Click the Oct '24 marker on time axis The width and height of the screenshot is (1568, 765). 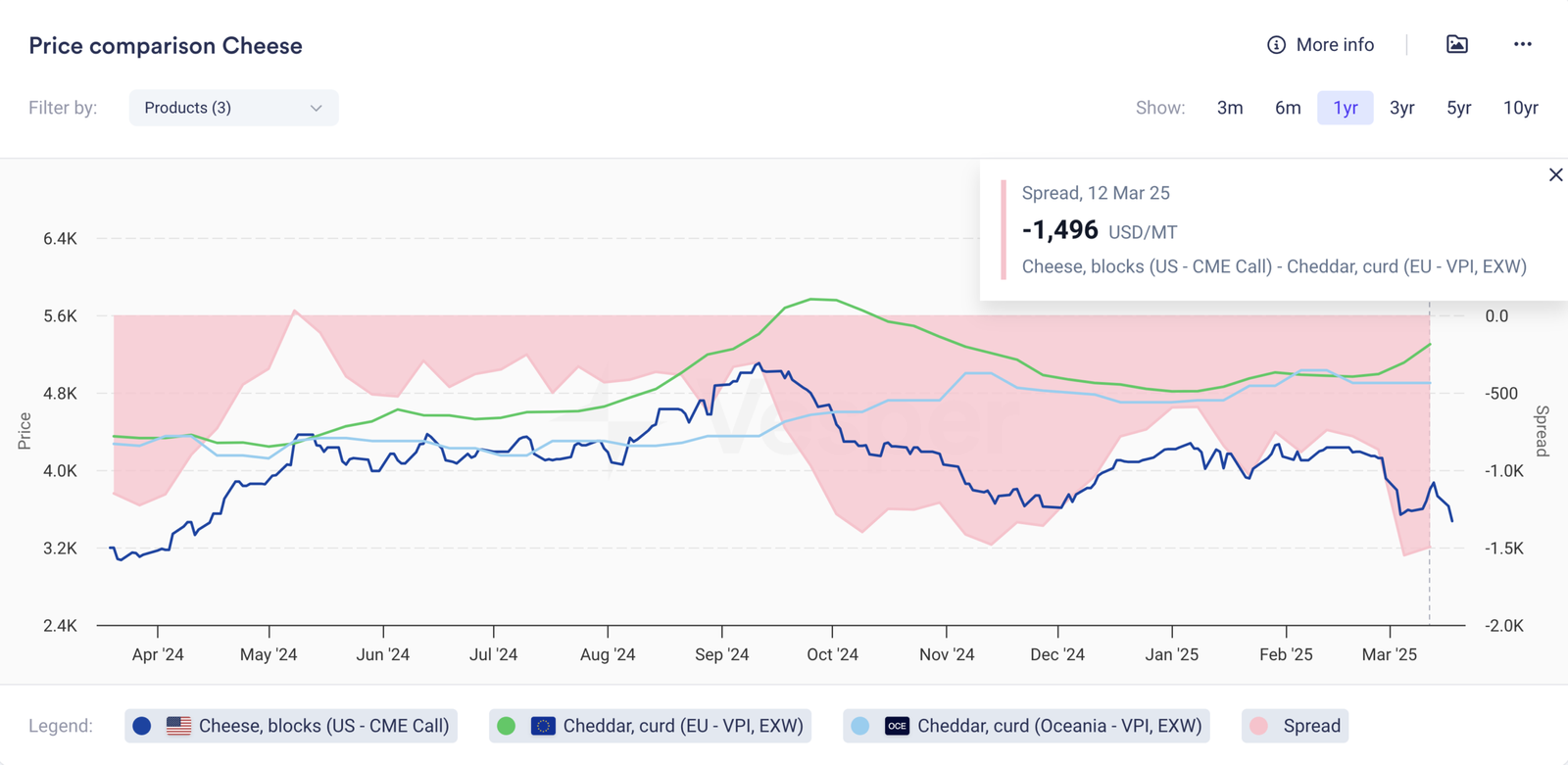[x=832, y=654]
